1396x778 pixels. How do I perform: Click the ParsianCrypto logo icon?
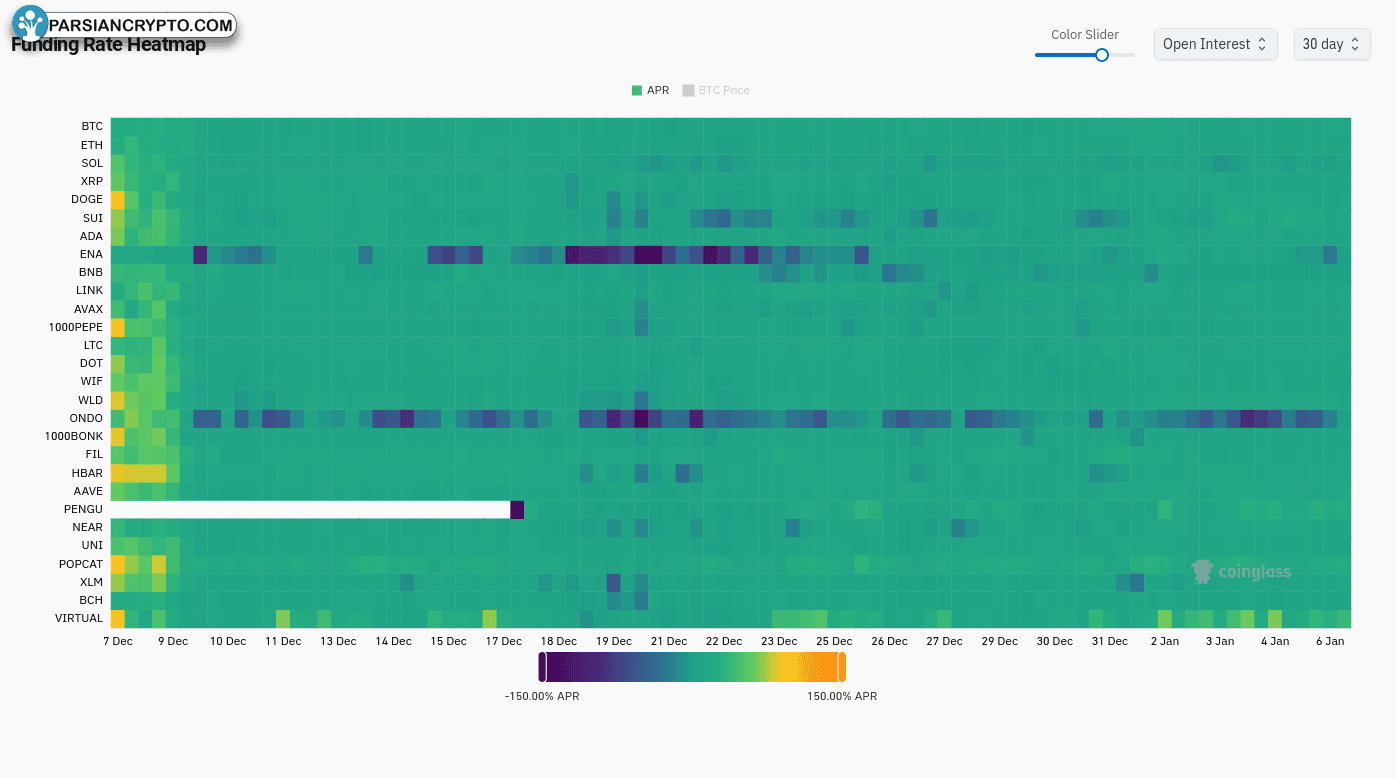(x=31, y=24)
